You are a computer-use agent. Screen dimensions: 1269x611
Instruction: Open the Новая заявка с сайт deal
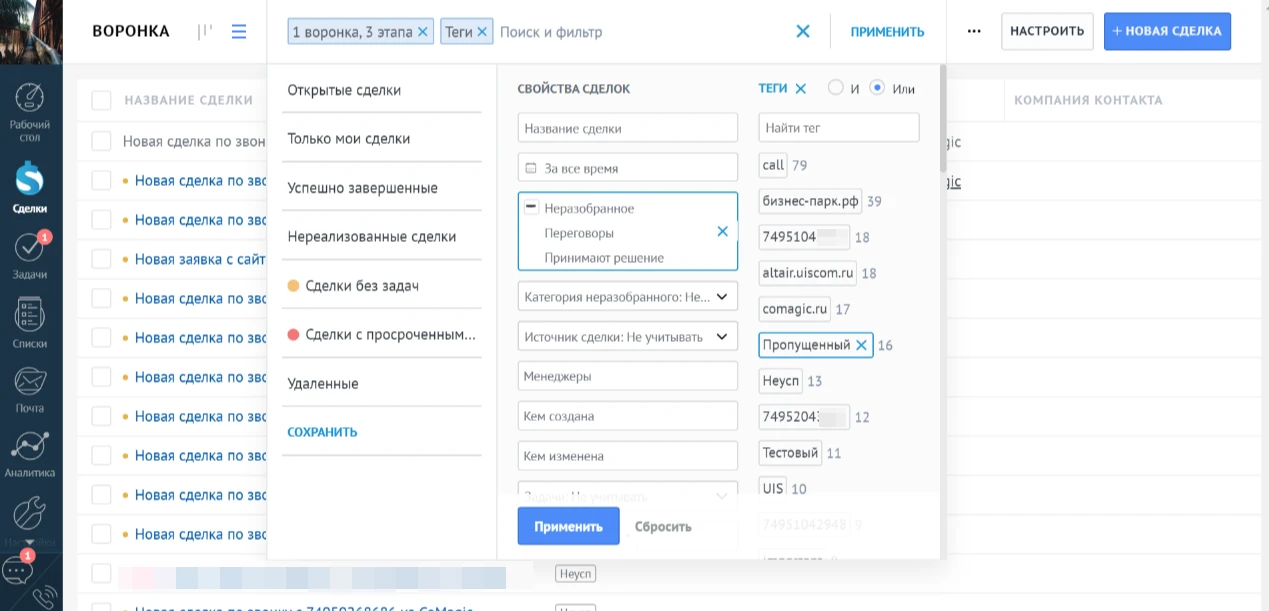point(199,260)
